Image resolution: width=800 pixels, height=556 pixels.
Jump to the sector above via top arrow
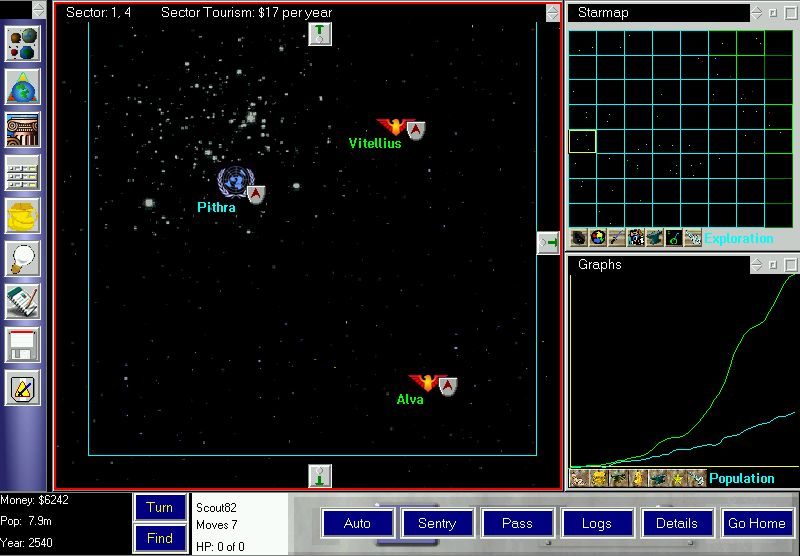320,34
